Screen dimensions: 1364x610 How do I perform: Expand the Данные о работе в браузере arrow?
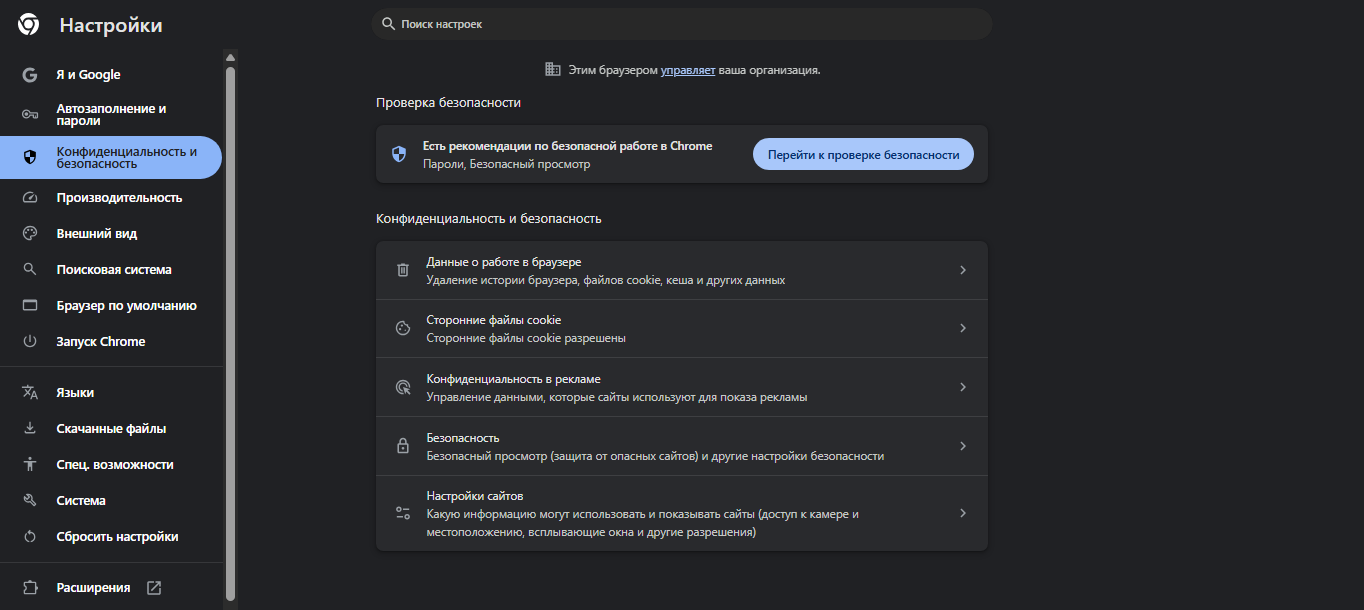pyautogui.click(x=963, y=270)
